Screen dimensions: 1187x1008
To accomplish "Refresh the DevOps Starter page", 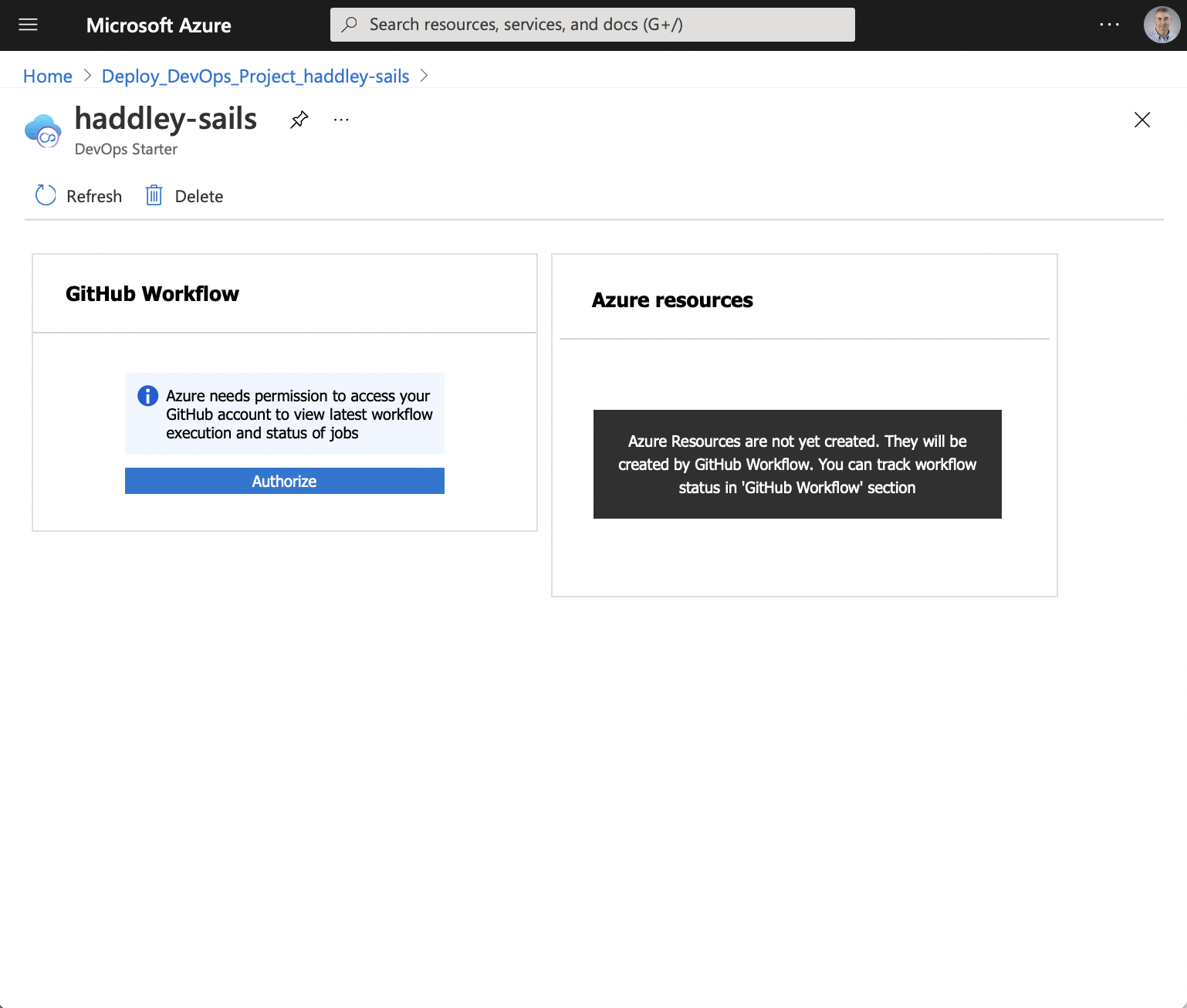I will coord(79,196).
